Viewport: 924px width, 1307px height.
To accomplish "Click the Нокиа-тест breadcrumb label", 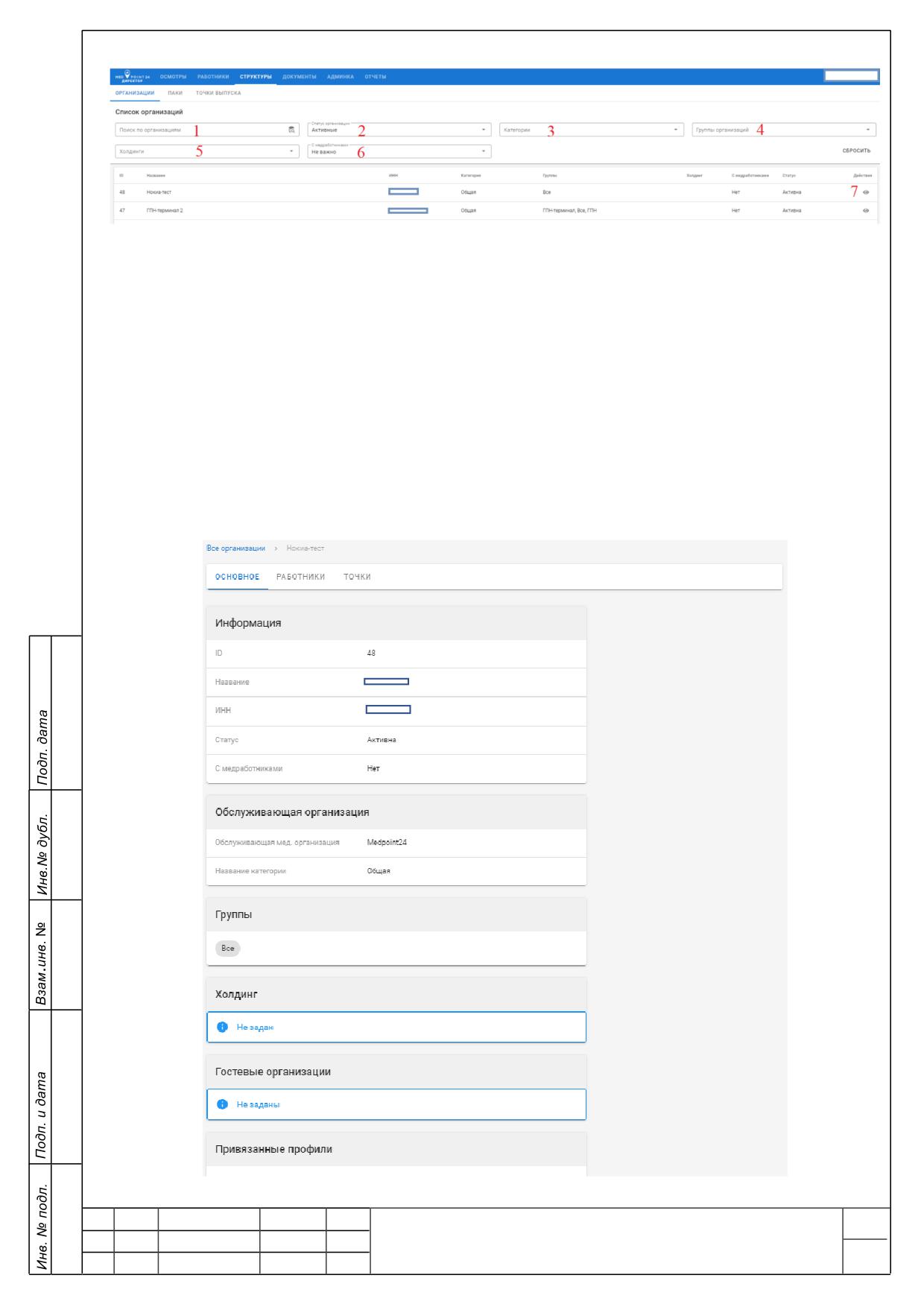I will click(306, 548).
